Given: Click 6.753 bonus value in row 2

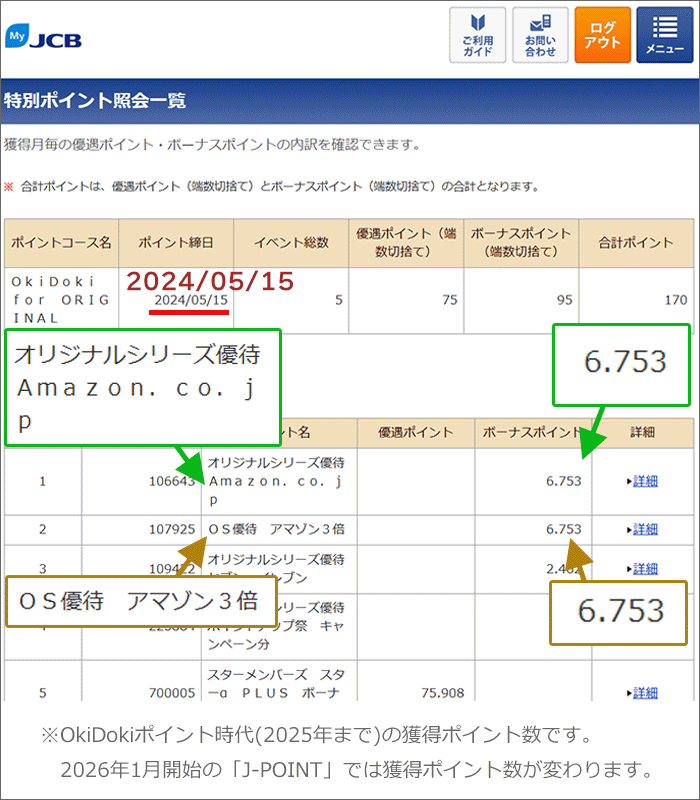Looking at the screenshot, I should pos(564,530).
